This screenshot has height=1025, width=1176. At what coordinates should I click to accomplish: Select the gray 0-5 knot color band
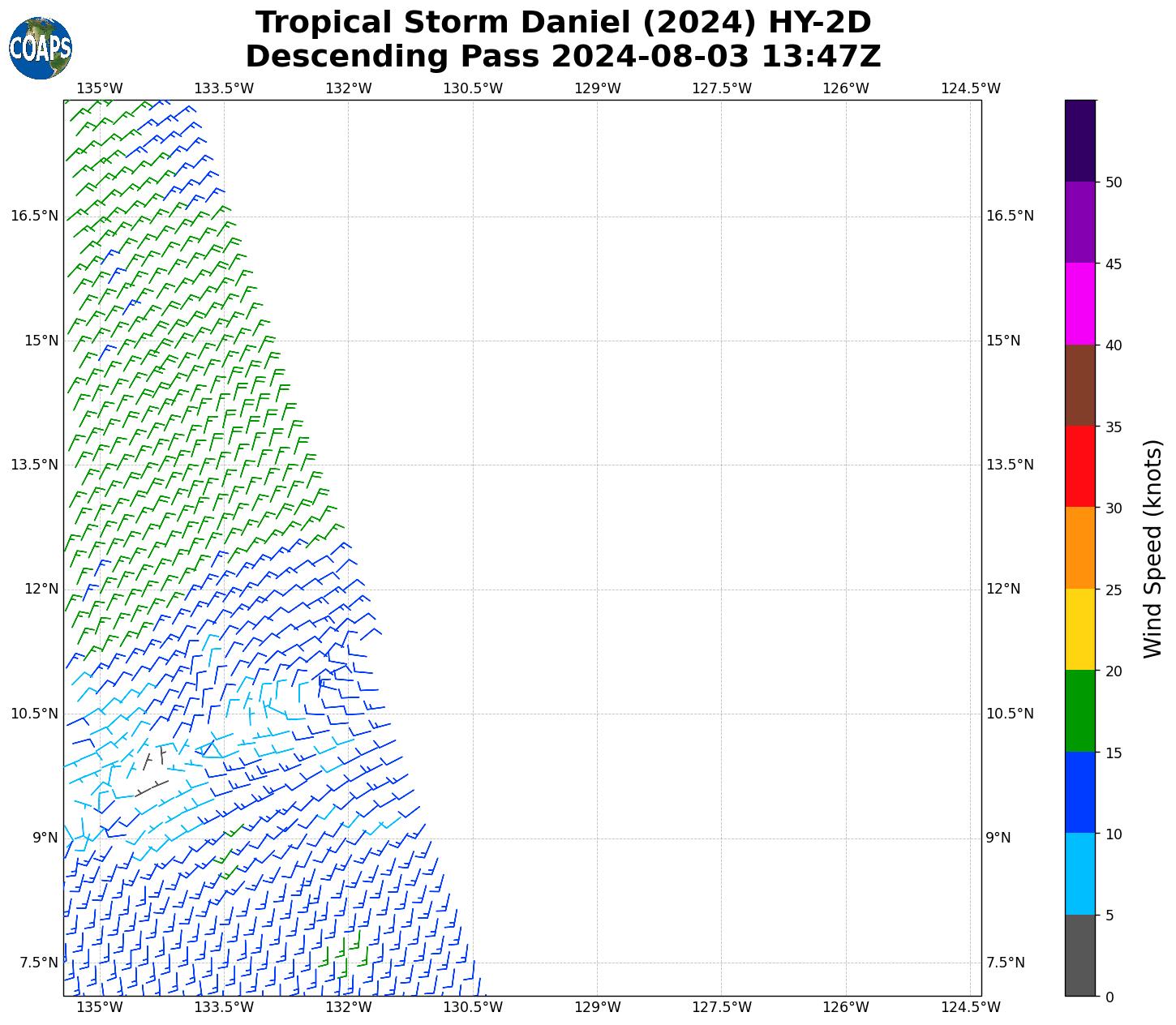pyautogui.click(x=1079, y=955)
